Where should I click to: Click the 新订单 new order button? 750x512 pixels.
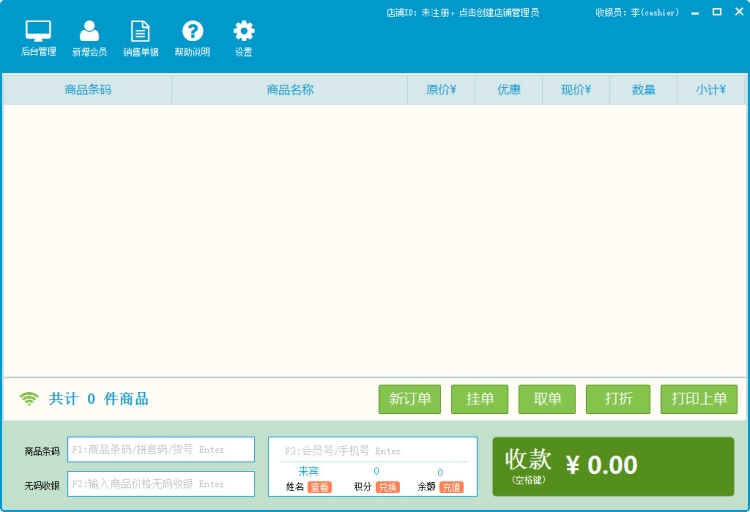click(x=409, y=399)
